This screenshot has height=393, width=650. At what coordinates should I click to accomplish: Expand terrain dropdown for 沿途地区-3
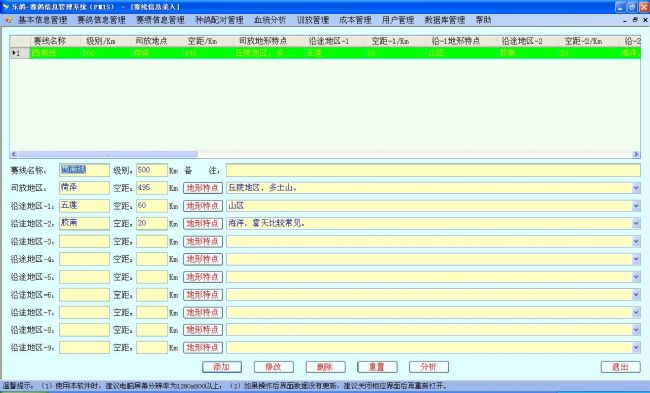pyautogui.click(x=636, y=241)
